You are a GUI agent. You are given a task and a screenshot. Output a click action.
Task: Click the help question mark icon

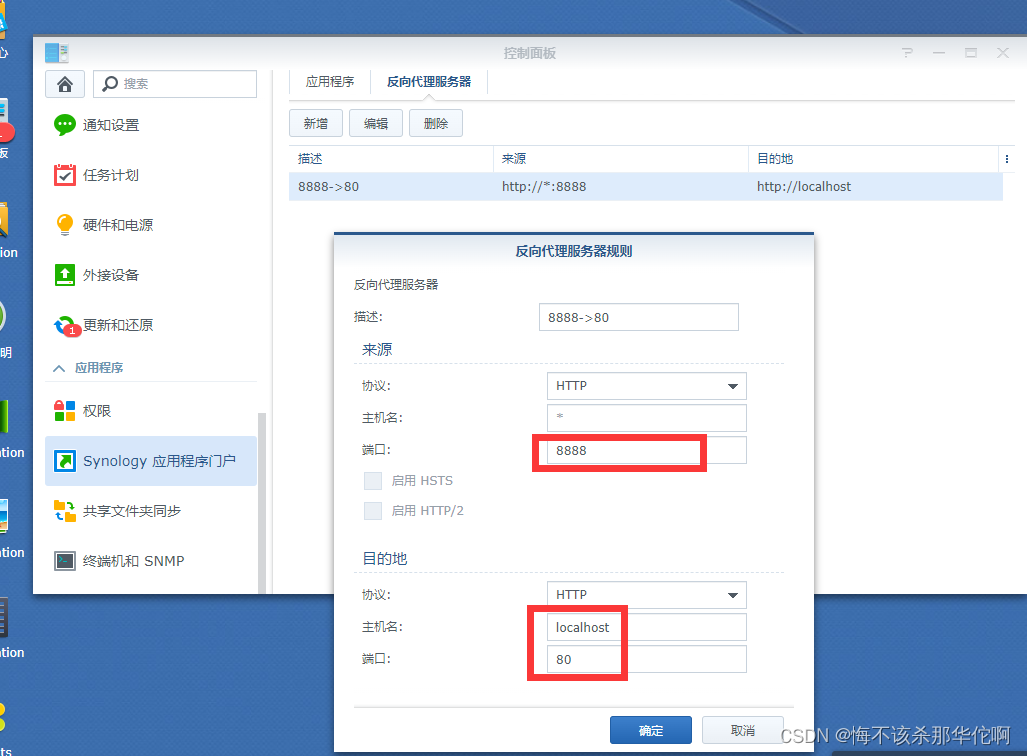tap(907, 53)
